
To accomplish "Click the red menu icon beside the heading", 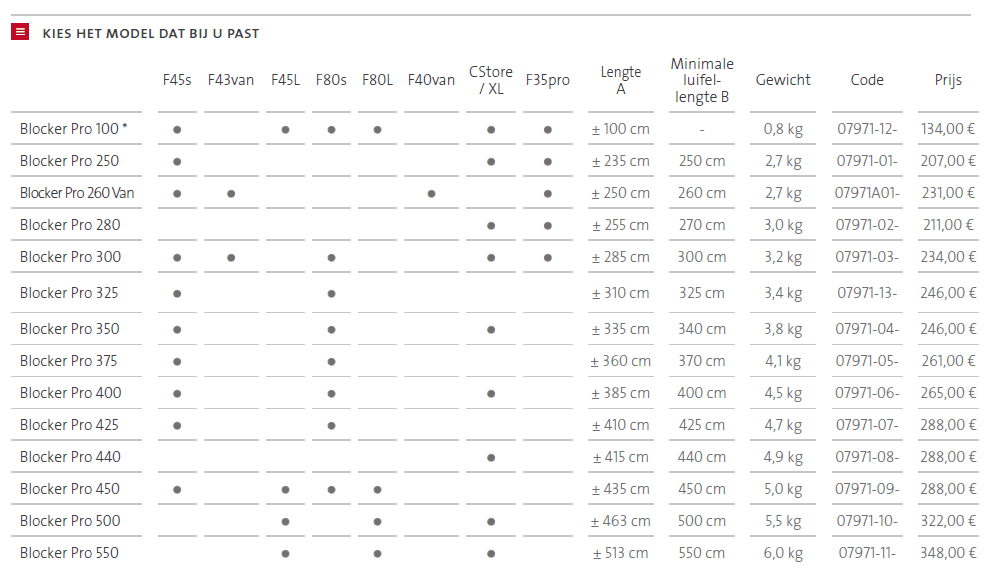I will click(x=20, y=32).
